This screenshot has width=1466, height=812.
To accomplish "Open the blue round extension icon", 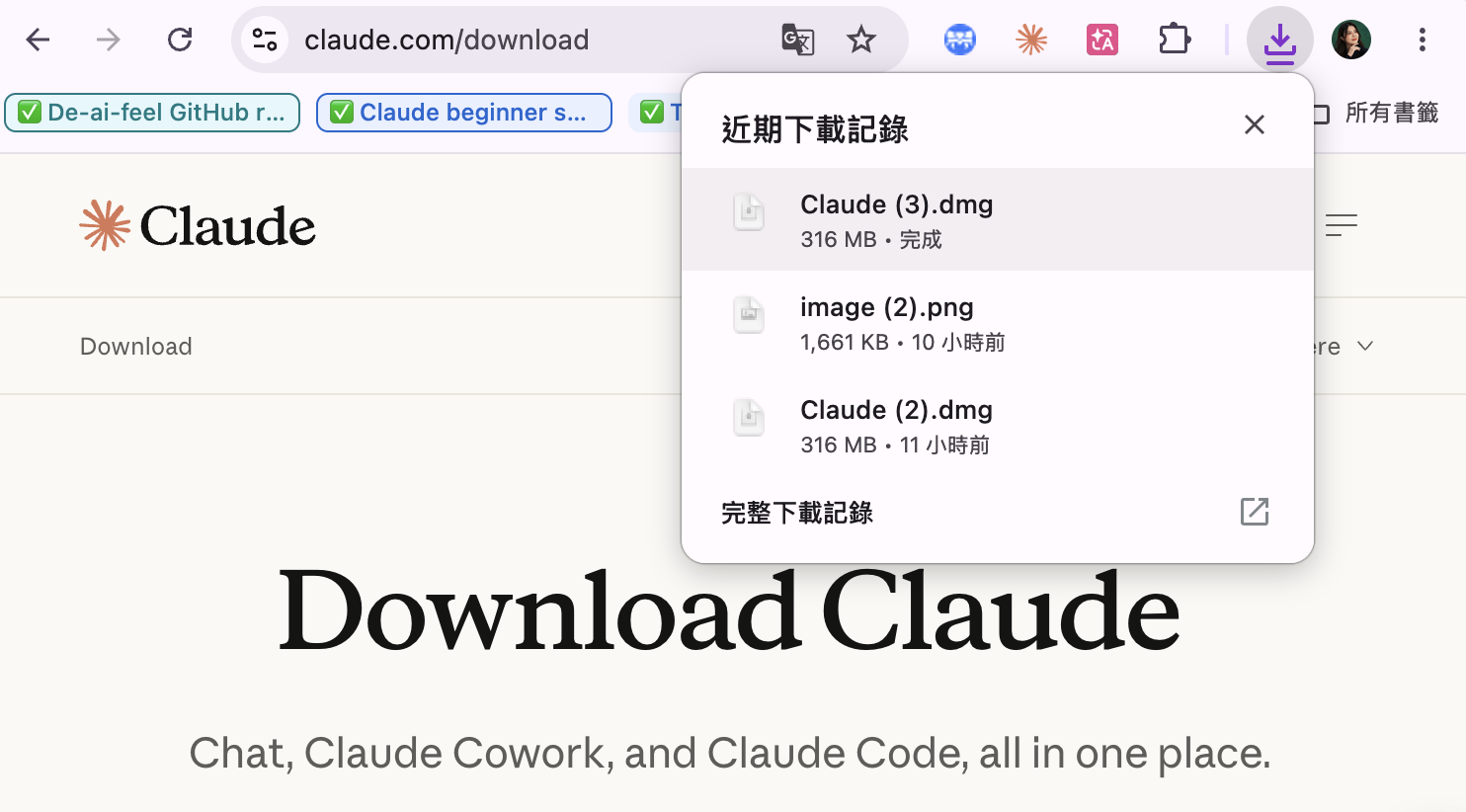I will [x=960, y=40].
